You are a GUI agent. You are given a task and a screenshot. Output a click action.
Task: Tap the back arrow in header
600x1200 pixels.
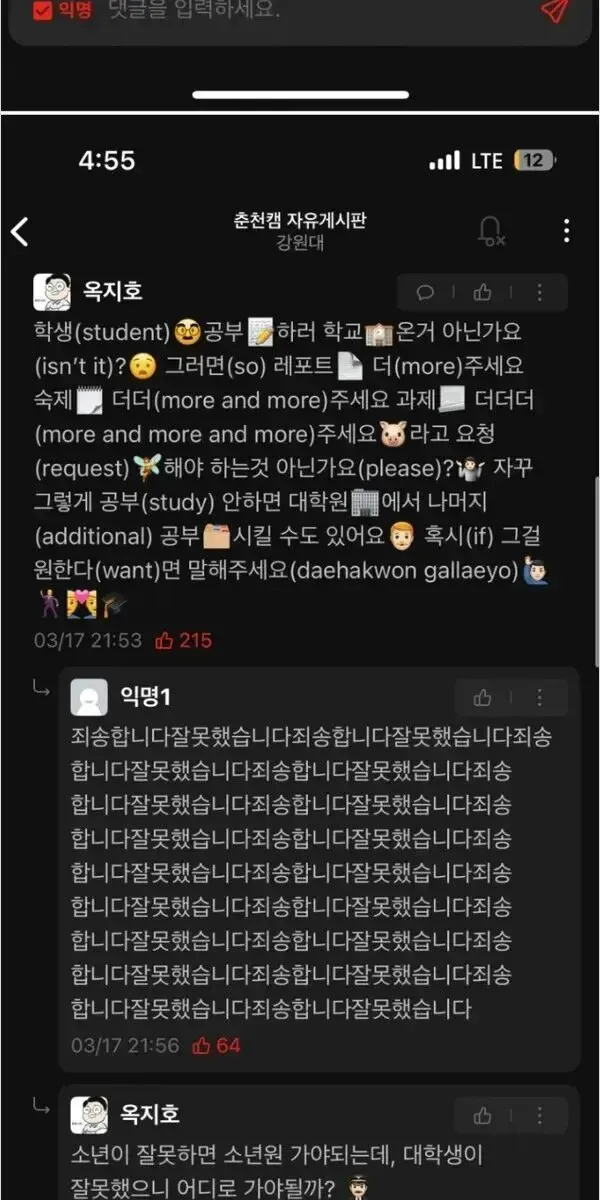(20, 232)
